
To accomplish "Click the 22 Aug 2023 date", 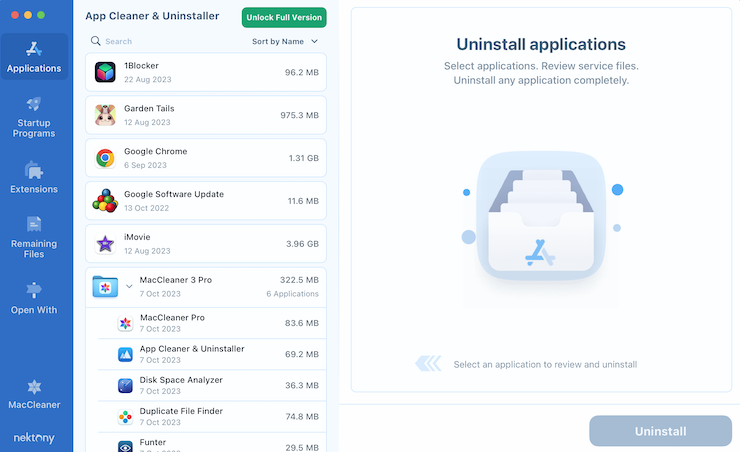I will (x=148, y=79).
